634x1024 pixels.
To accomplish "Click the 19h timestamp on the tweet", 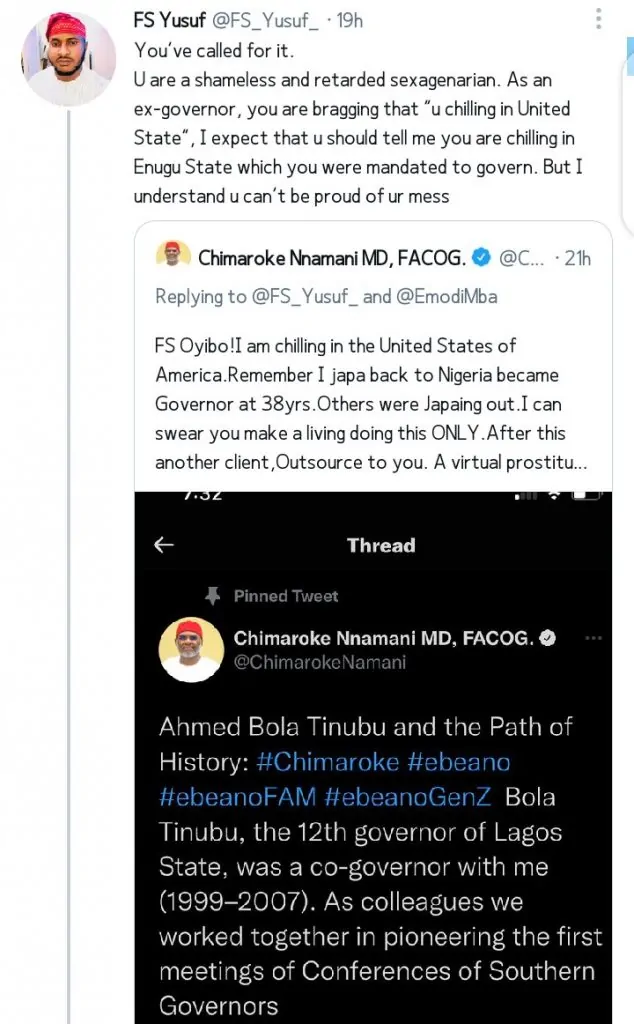I will click(352, 20).
